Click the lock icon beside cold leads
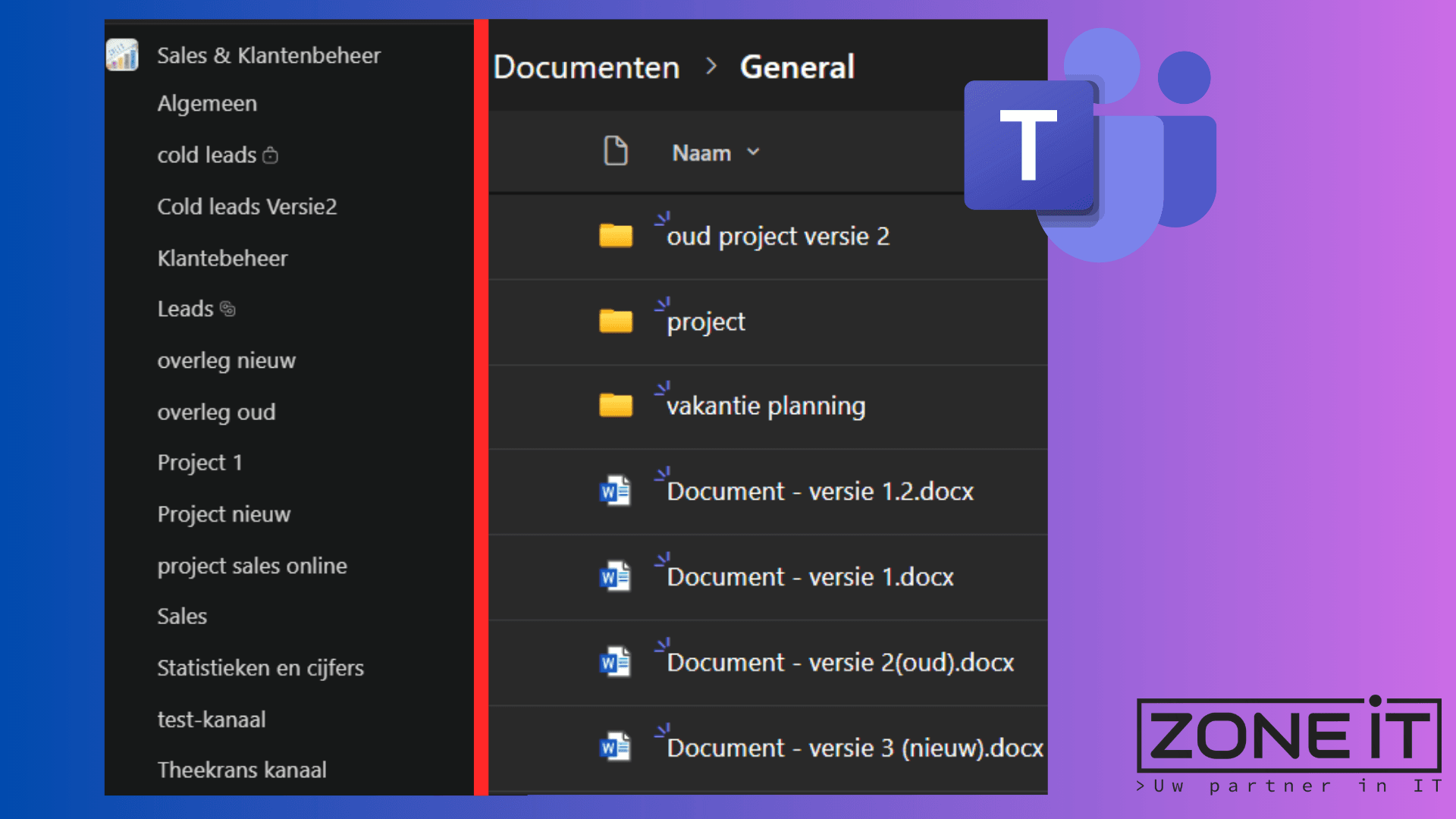This screenshot has height=819, width=1456. 271,155
